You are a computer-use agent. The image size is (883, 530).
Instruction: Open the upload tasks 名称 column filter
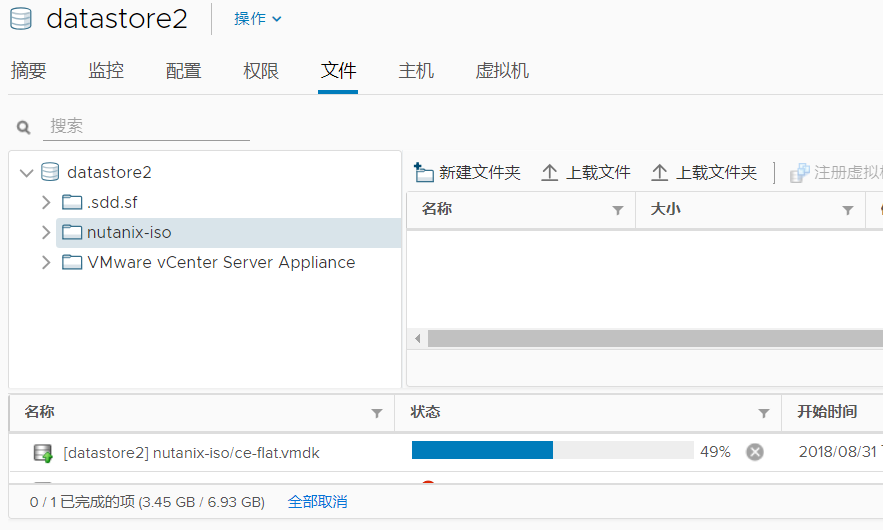point(377,413)
